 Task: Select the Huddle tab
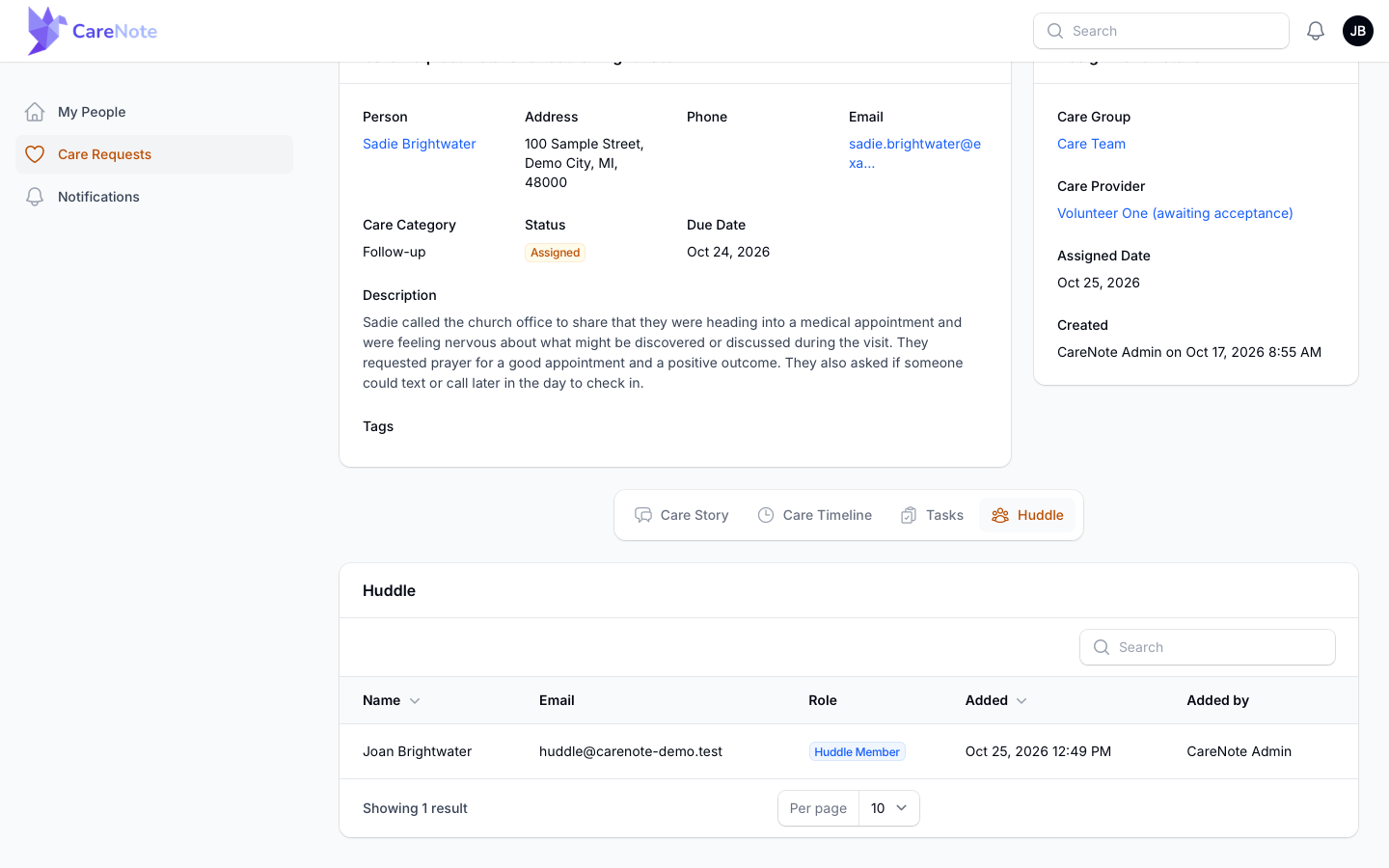coord(1027,515)
